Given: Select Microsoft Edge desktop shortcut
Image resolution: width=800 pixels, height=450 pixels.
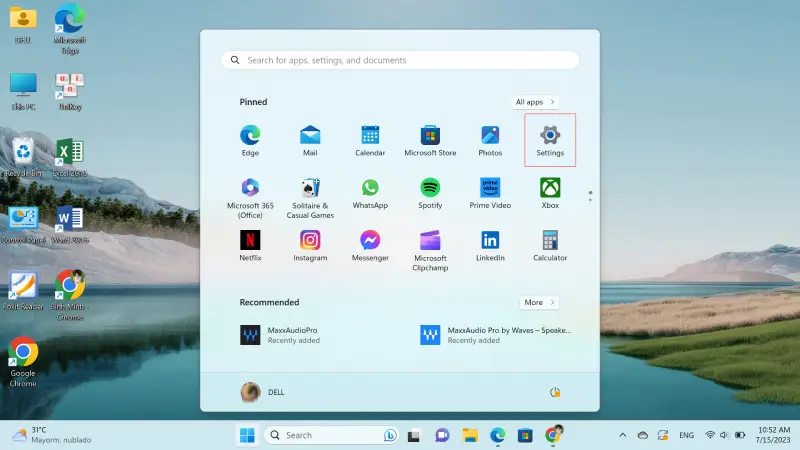Looking at the screenshot, I should tap(70, 29).
